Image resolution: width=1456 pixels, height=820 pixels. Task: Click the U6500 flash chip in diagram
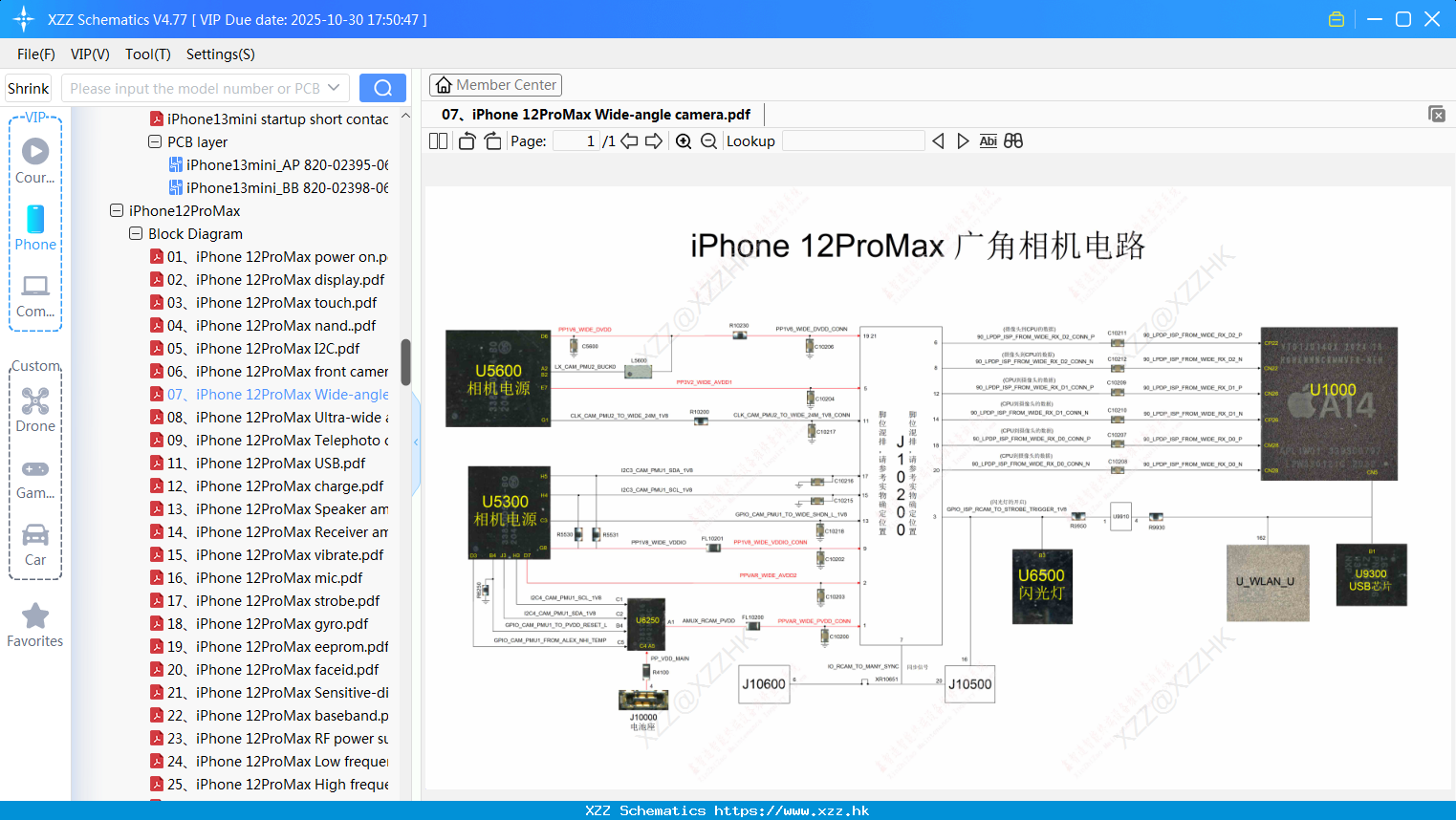pos(1041,586)
